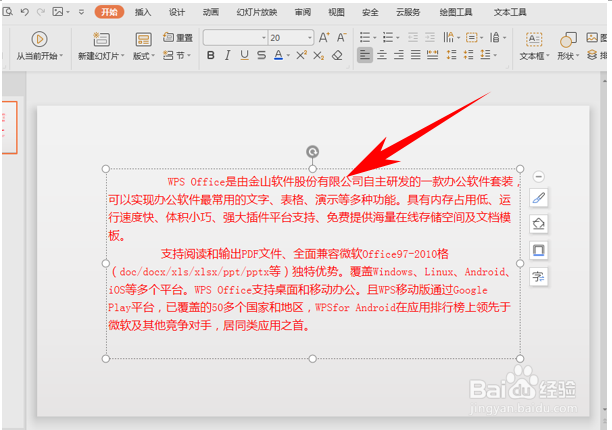This screenshot has height=430, width=612.
Task: Open the 设计 tab
Action: pos(176,12)
